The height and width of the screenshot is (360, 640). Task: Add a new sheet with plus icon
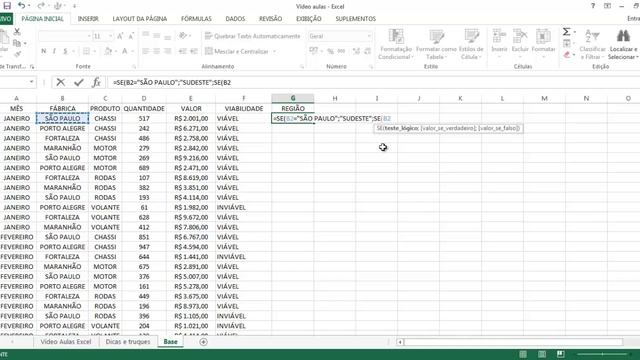[x=203, y=342]
